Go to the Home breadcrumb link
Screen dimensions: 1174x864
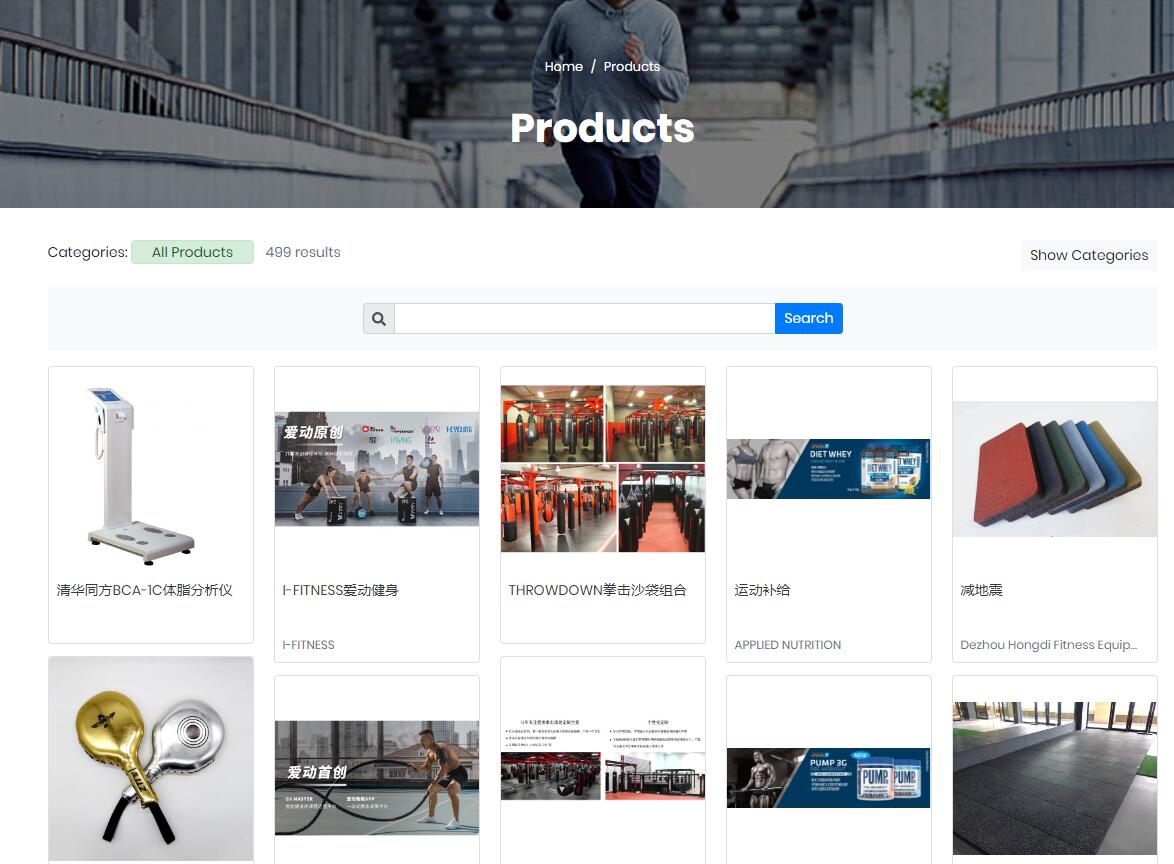(x=564, y=67)
